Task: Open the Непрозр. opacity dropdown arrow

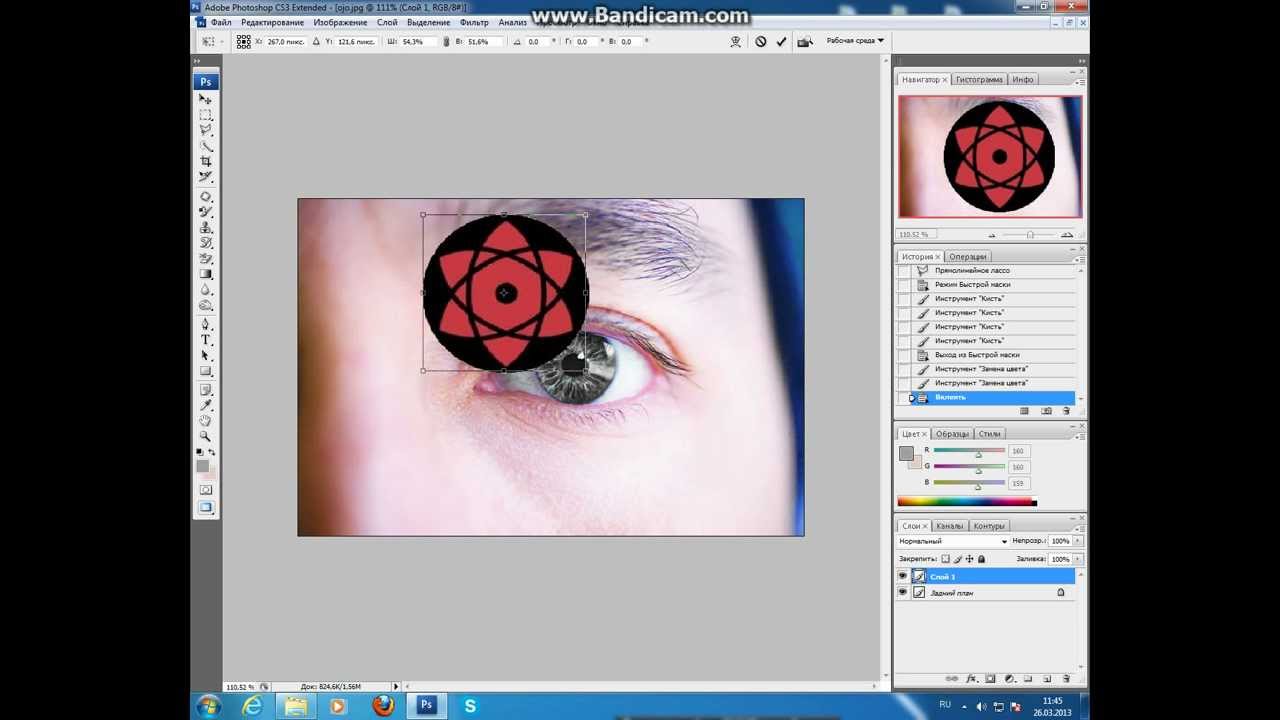Action: [x=1078, y=541]
